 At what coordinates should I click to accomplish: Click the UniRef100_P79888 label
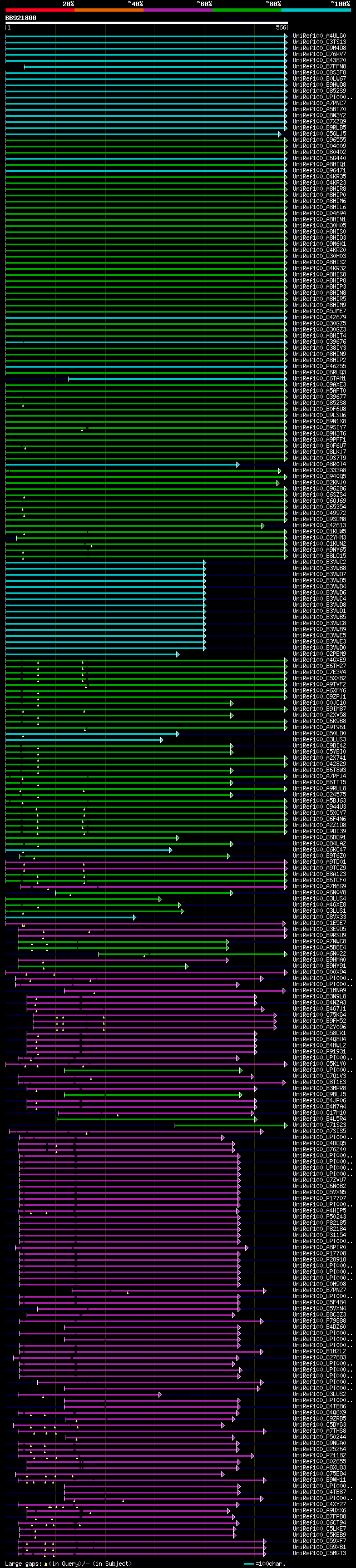click(319, 1320)
